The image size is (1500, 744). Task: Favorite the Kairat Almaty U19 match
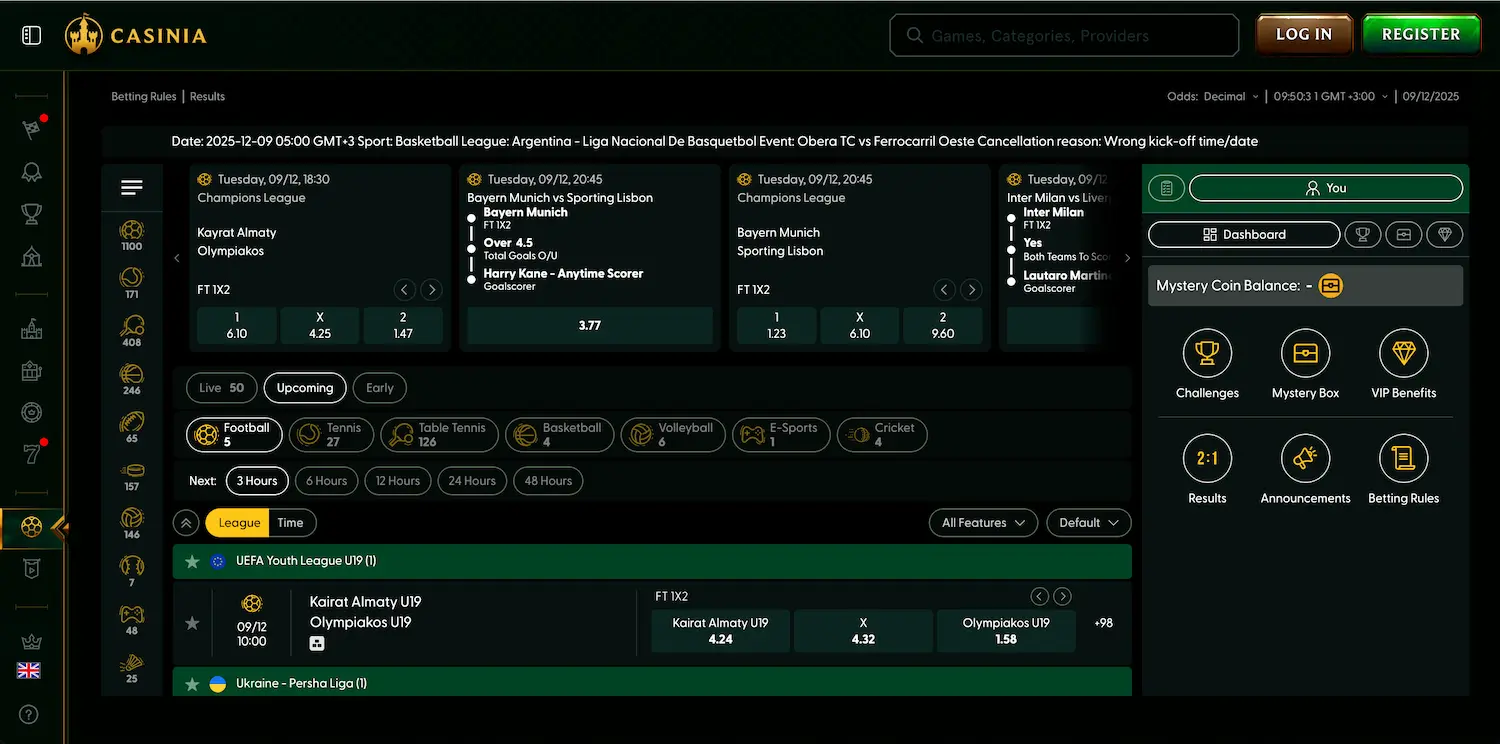tap(192, 622)
